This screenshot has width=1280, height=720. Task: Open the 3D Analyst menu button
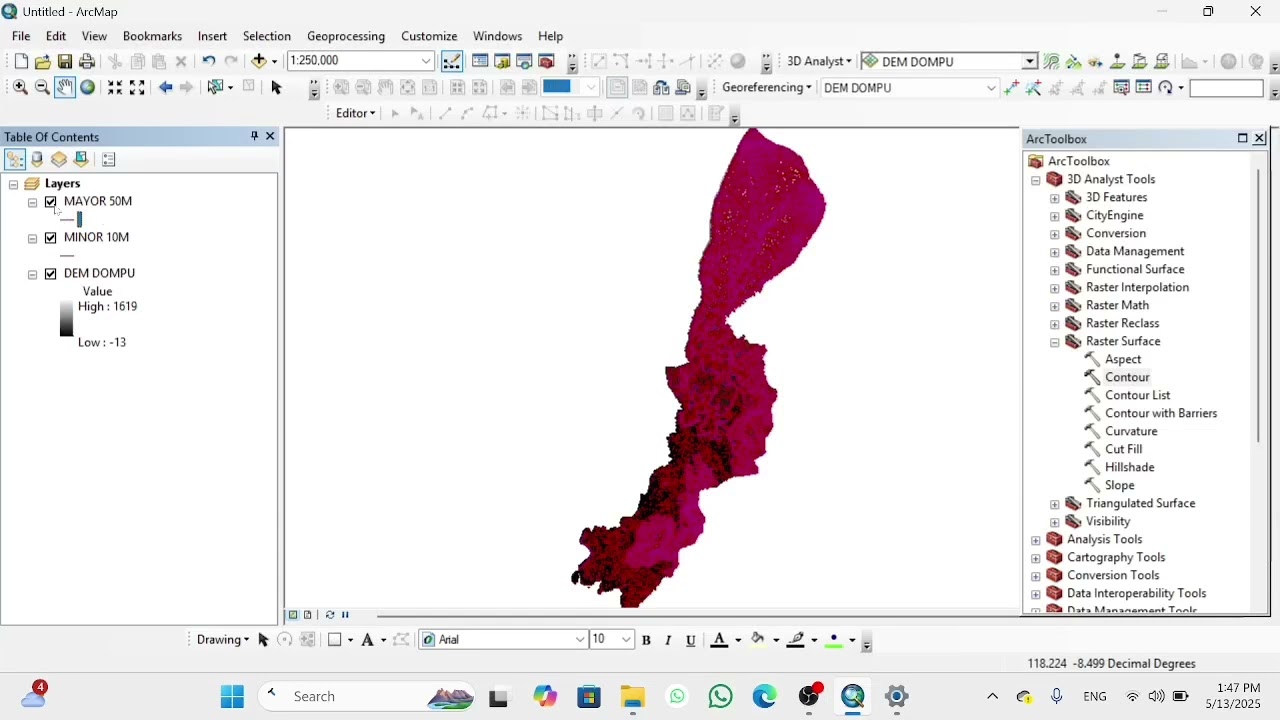point(819,61)
